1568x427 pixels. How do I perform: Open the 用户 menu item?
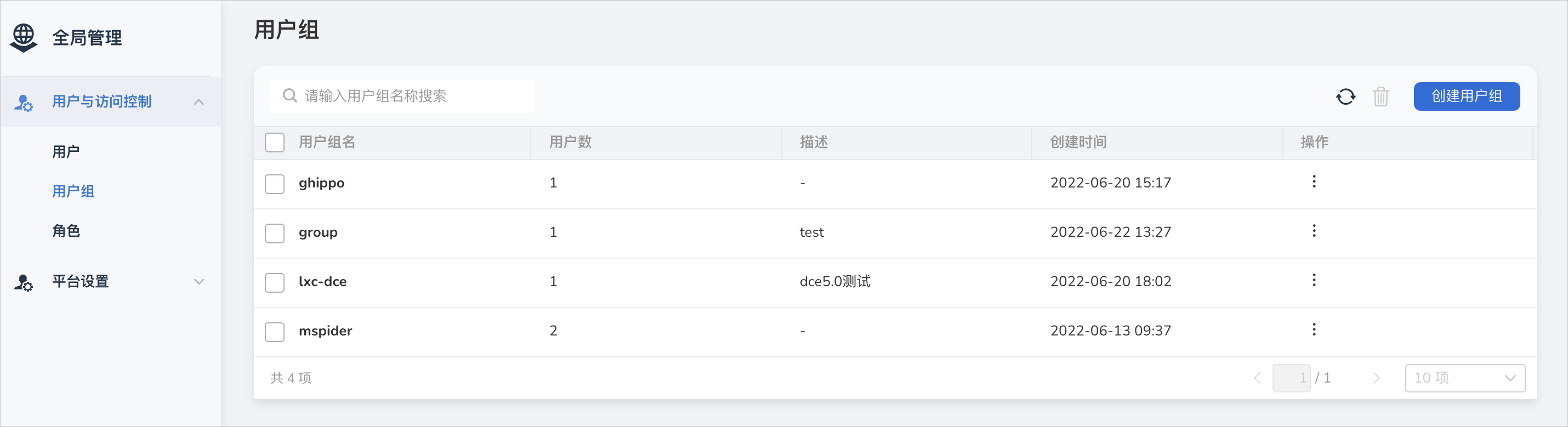click(x=66, y=152)
